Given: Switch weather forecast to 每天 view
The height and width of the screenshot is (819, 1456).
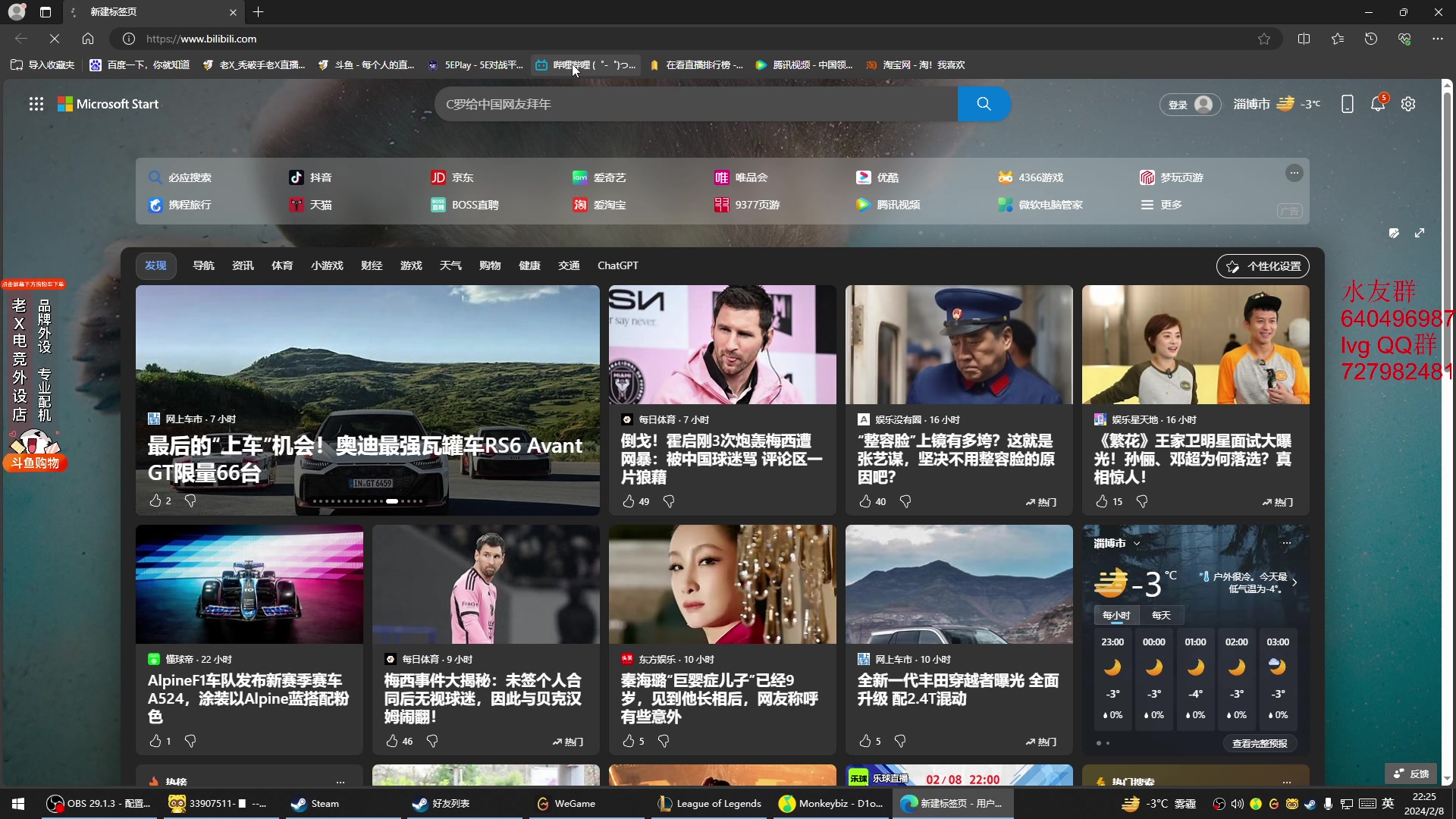Looking at the screenshot, I should click(x=1161, y=615).
